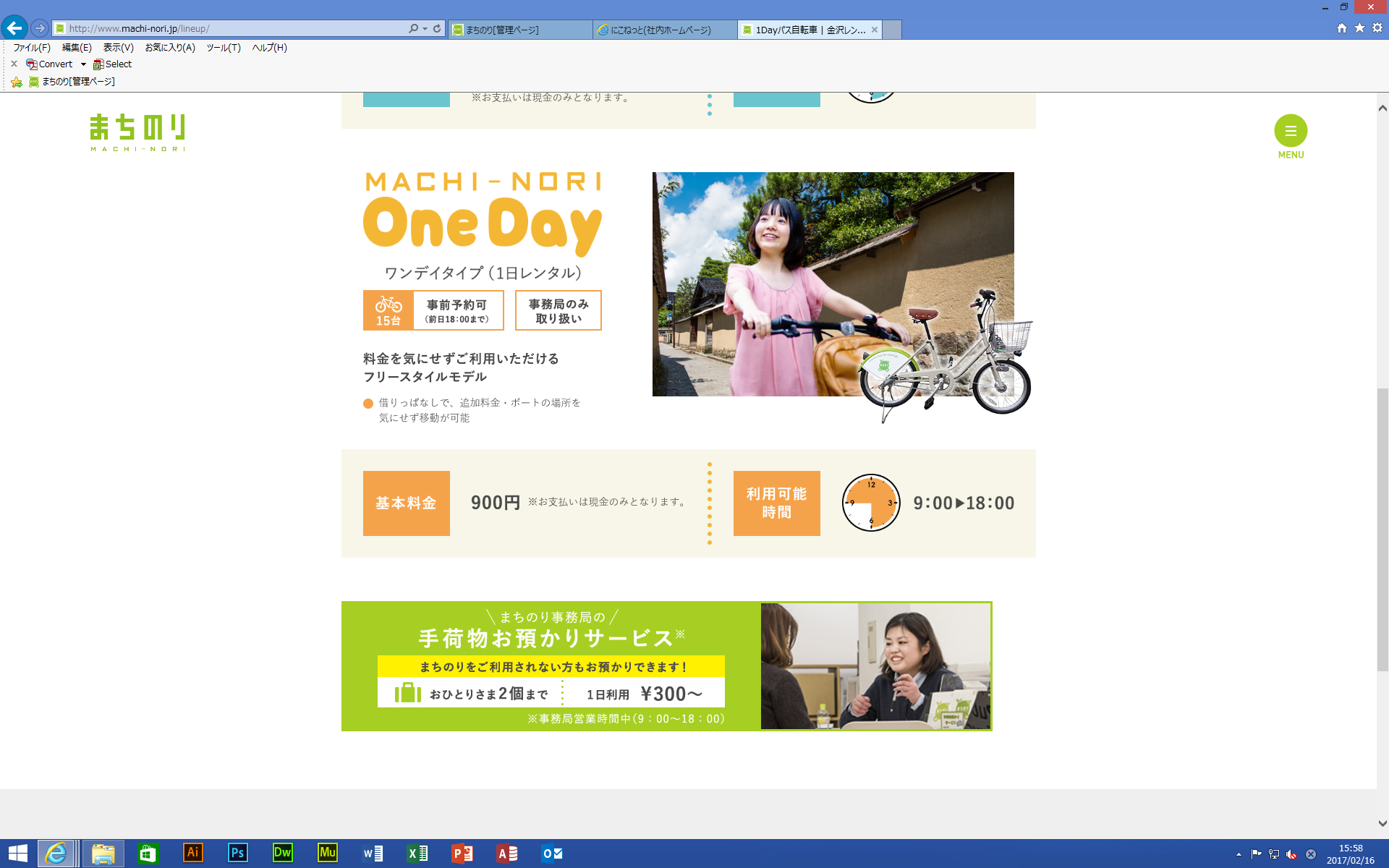
Task: Click the One Day woman with bicycle photo
Action: coord(833,284)
